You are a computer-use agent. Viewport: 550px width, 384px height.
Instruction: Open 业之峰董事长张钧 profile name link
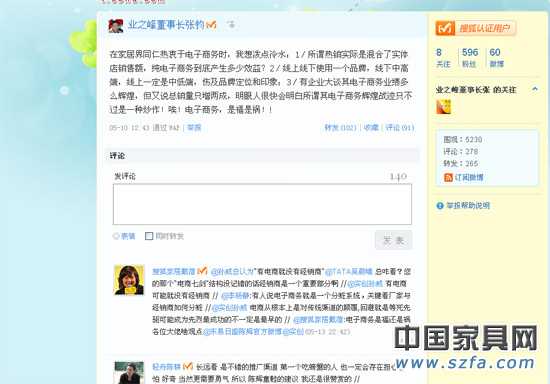[x=166, y=25]
